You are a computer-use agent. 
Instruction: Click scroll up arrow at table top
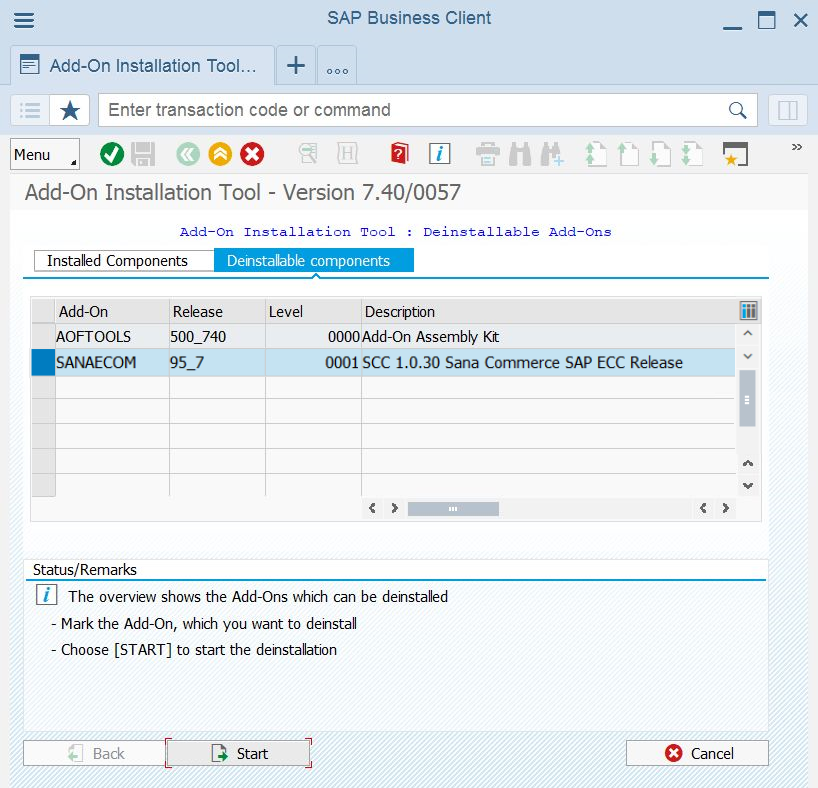[x=748, y=333]
